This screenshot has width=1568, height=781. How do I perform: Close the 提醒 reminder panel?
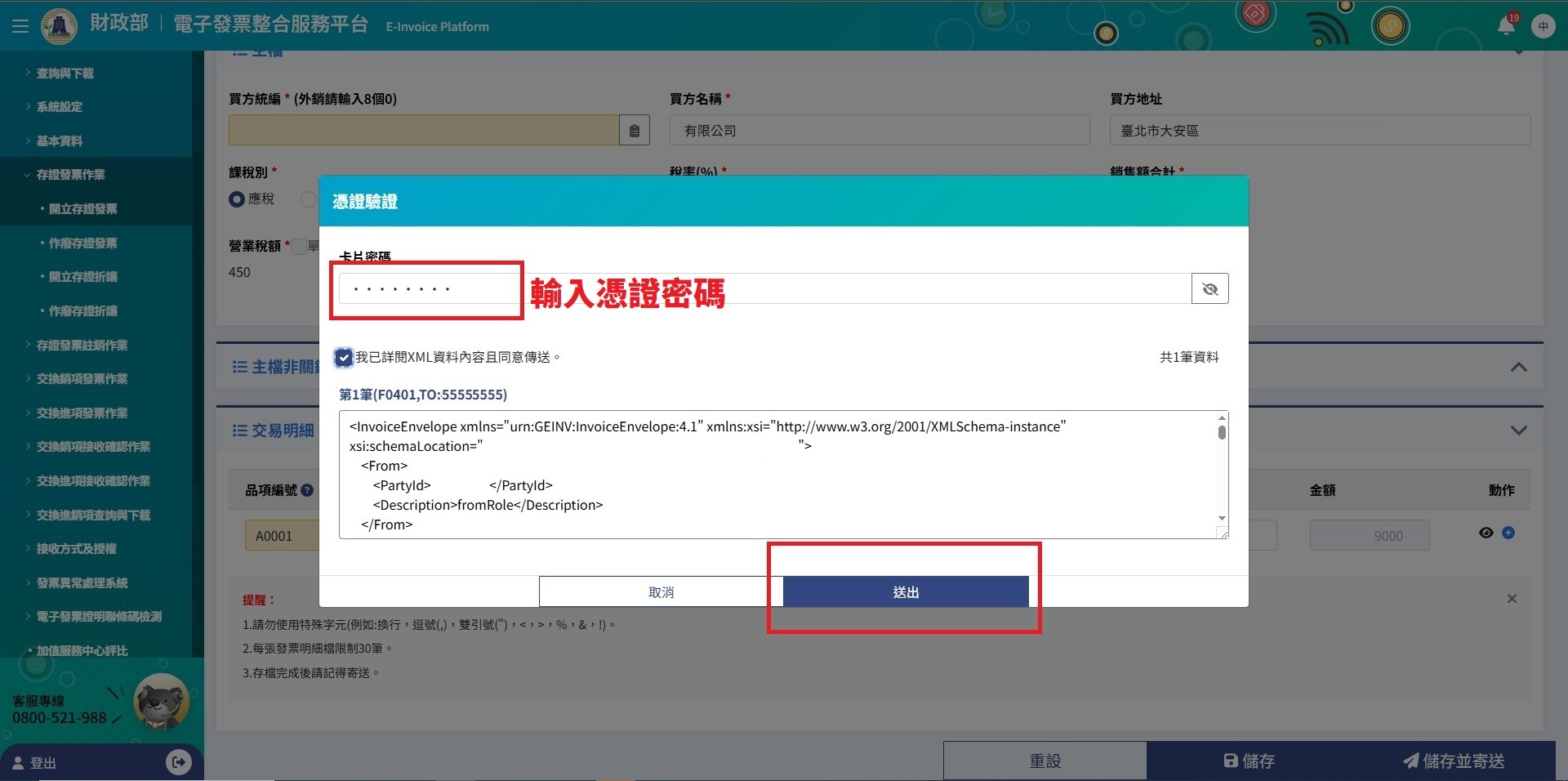tap(1512, 599)
